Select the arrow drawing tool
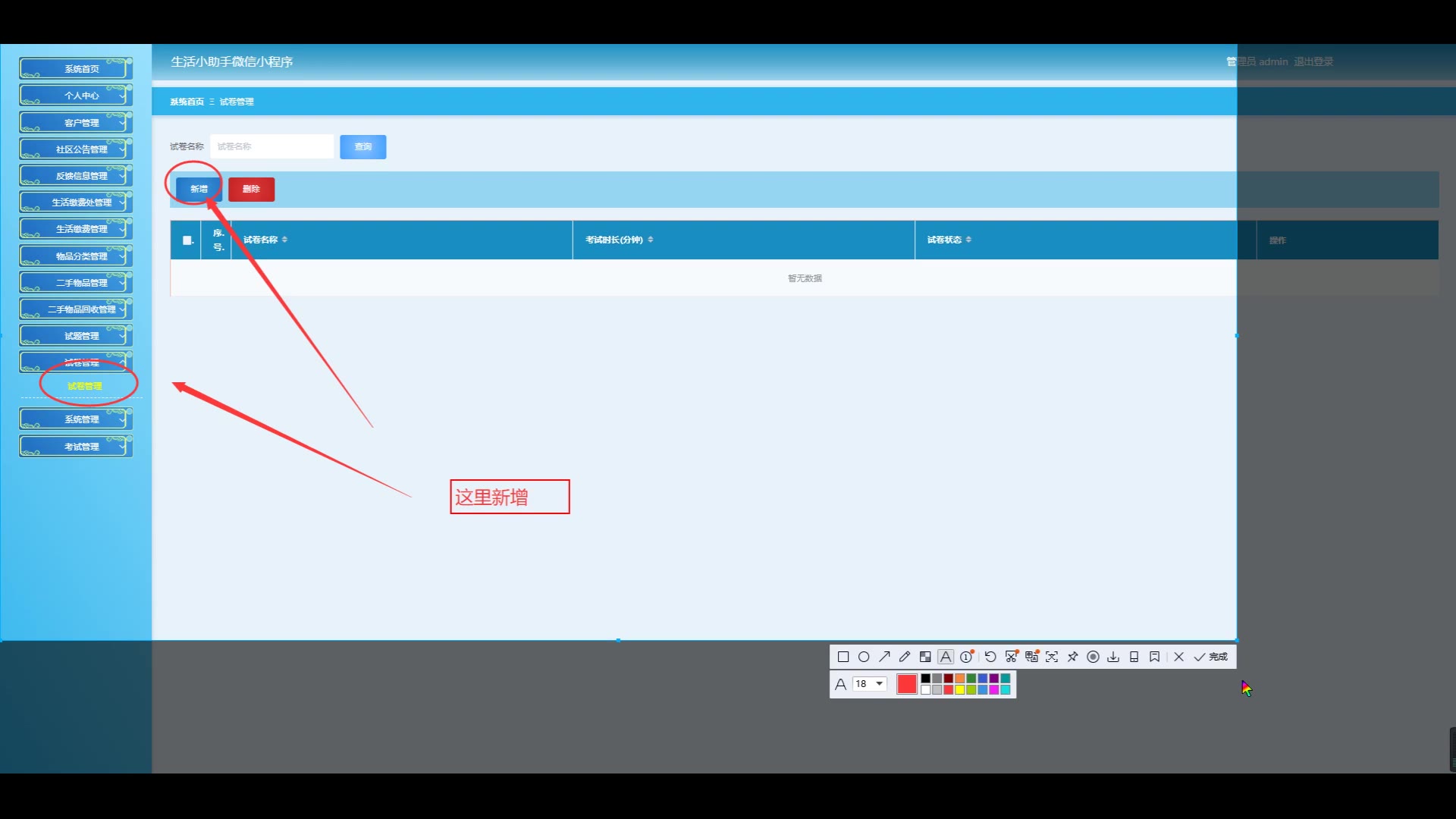1456x819 pixels. click(884, 657)
